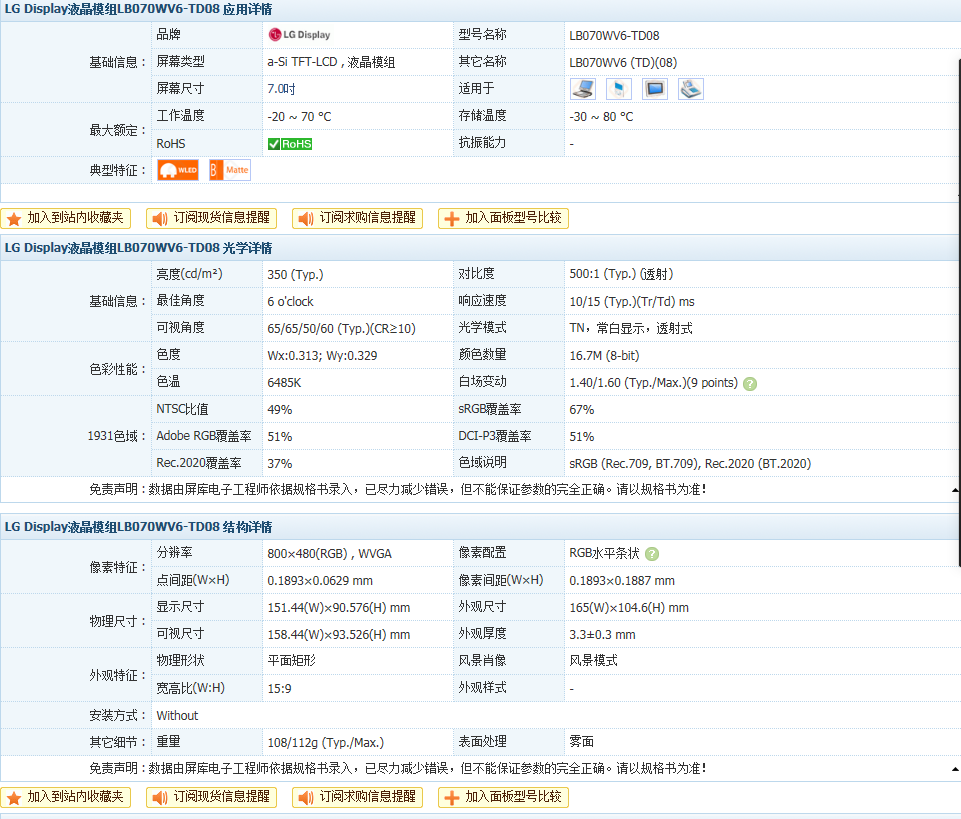961x819 pixels.
Task: Click color count 16.7M (8-bit)
Action: coord(604,356)
